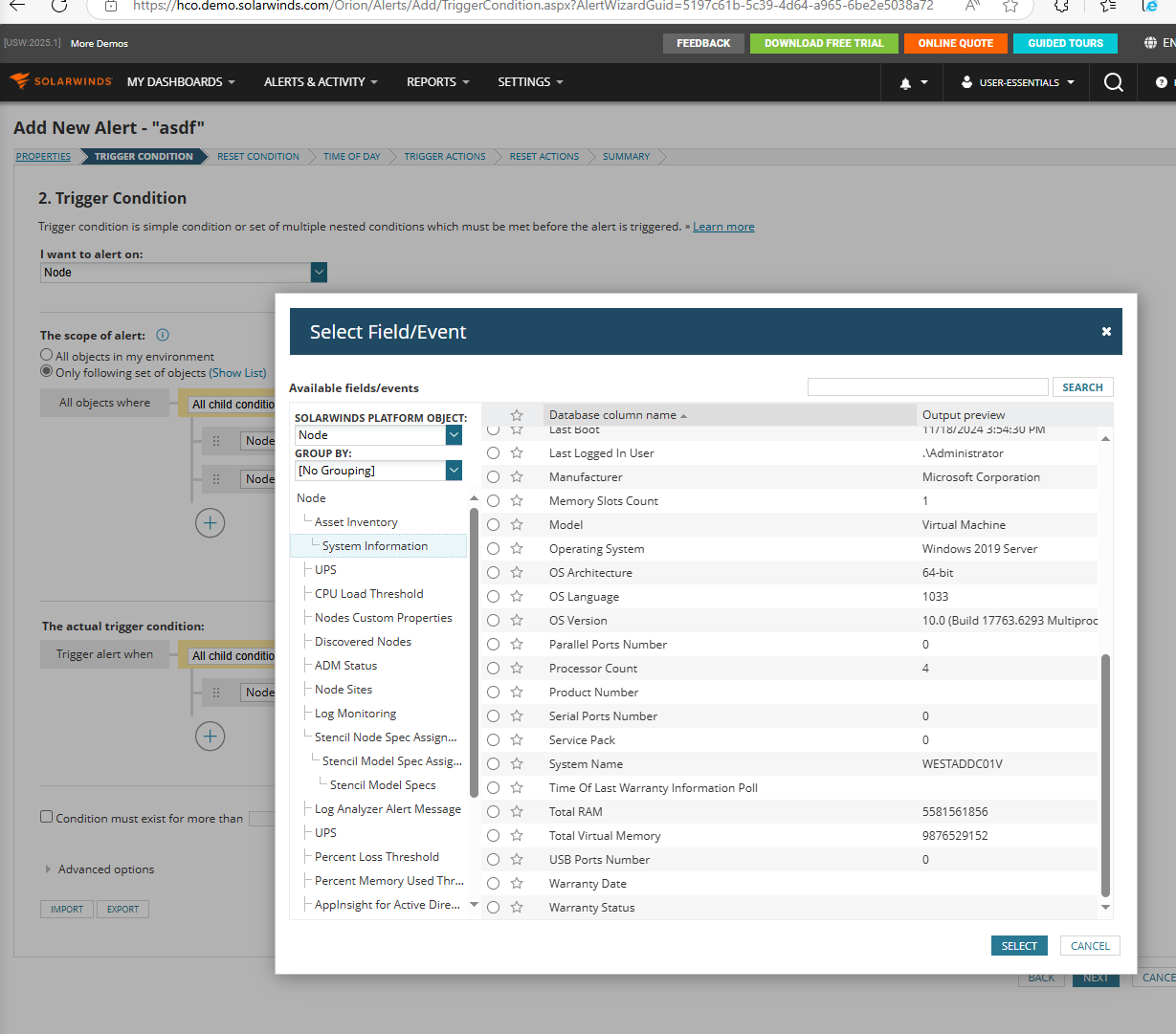Click the SolarWinds logo
This screenshot has width=1176, height=1034.
pos(61,81)
